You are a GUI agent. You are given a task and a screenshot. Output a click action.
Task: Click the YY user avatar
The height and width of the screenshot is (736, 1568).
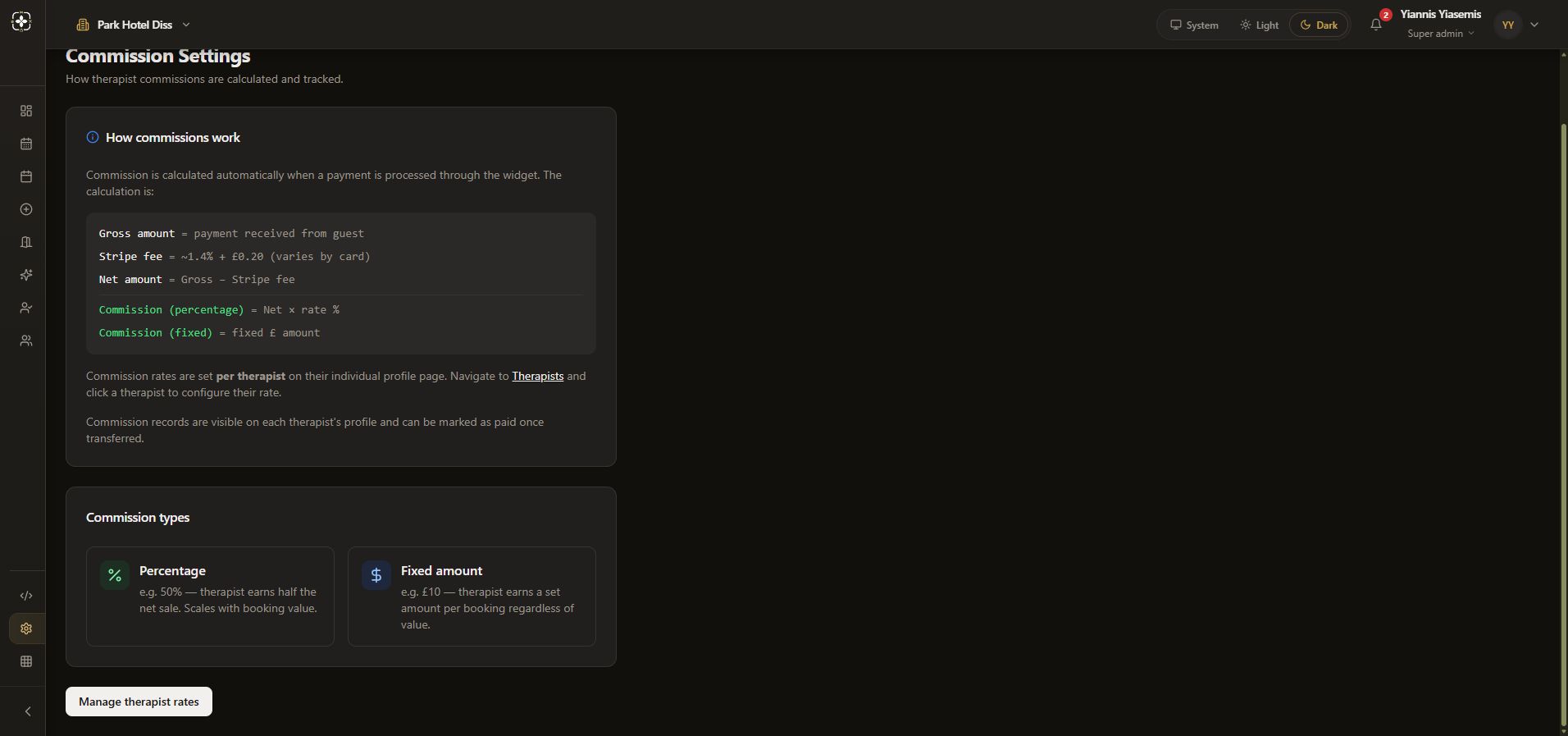pos(1508,25)
